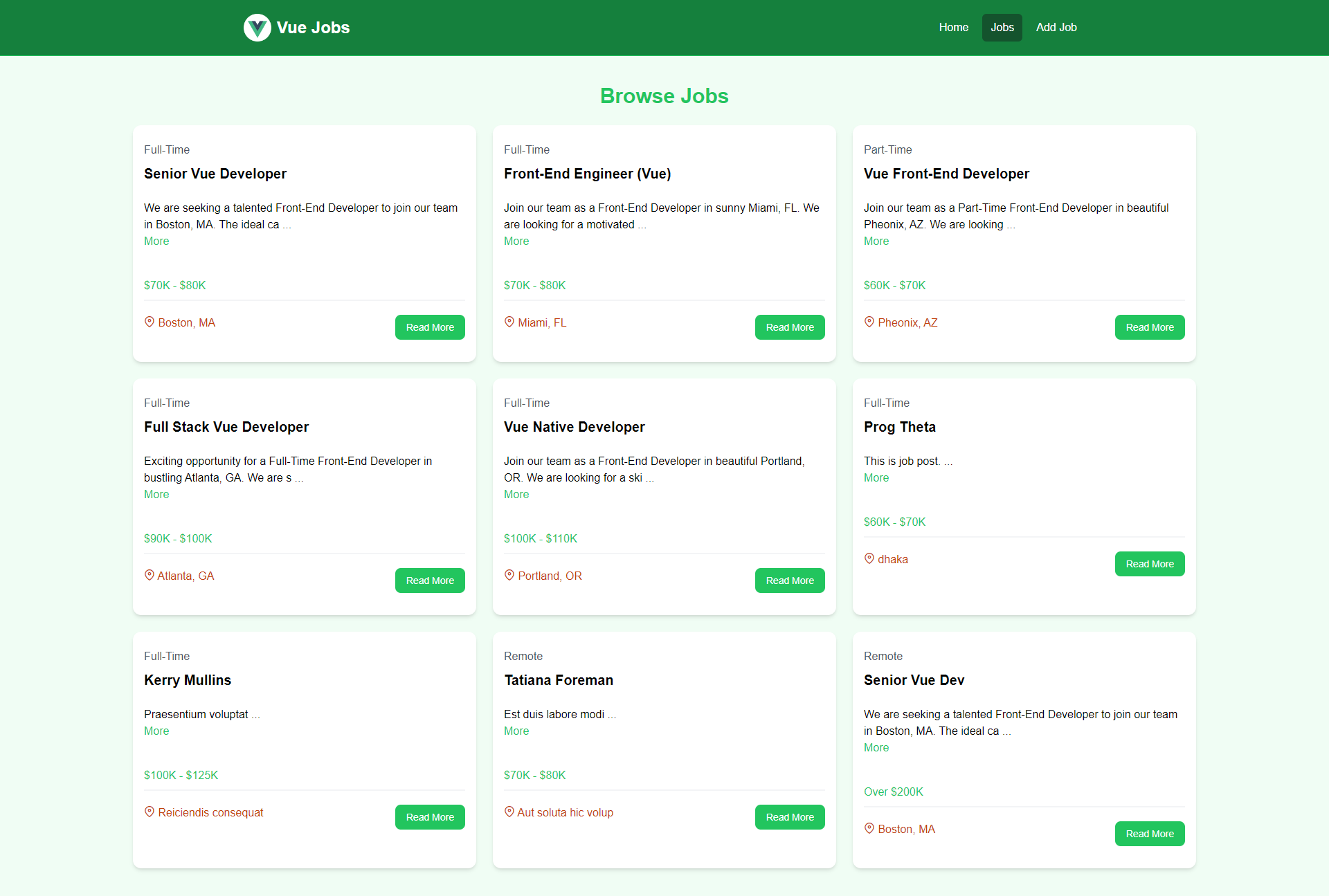Click the location marker next to Portland, OR
The image size is (1329, 896).
coord(509,575)
